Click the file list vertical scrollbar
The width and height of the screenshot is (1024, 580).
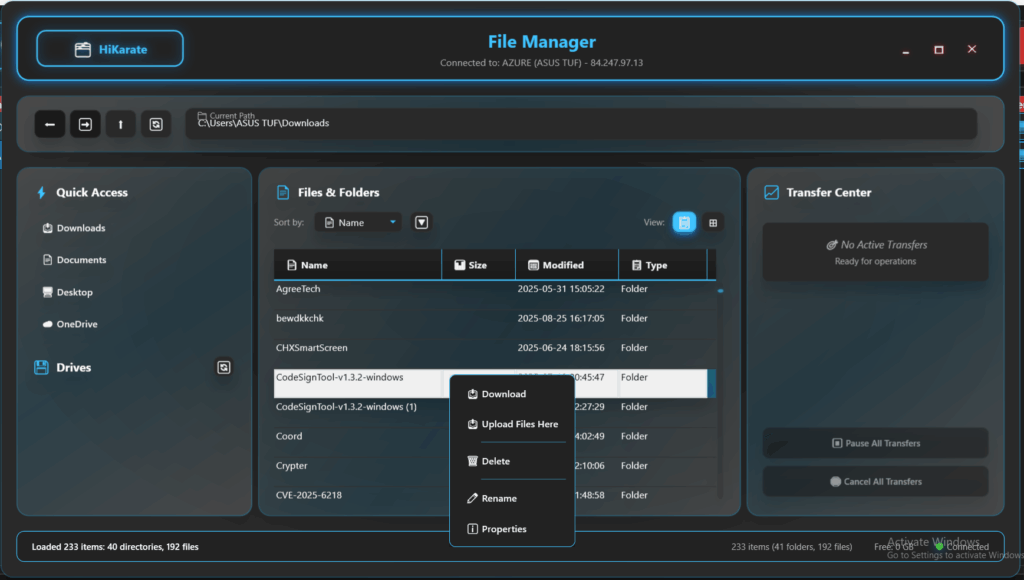pos(720,400)
